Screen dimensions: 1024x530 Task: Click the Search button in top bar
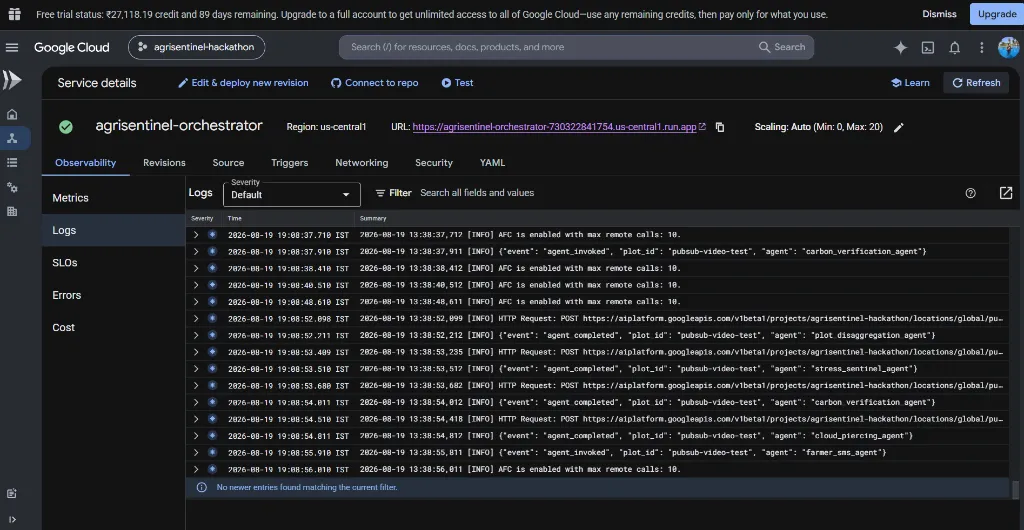[x=782, y=47]
